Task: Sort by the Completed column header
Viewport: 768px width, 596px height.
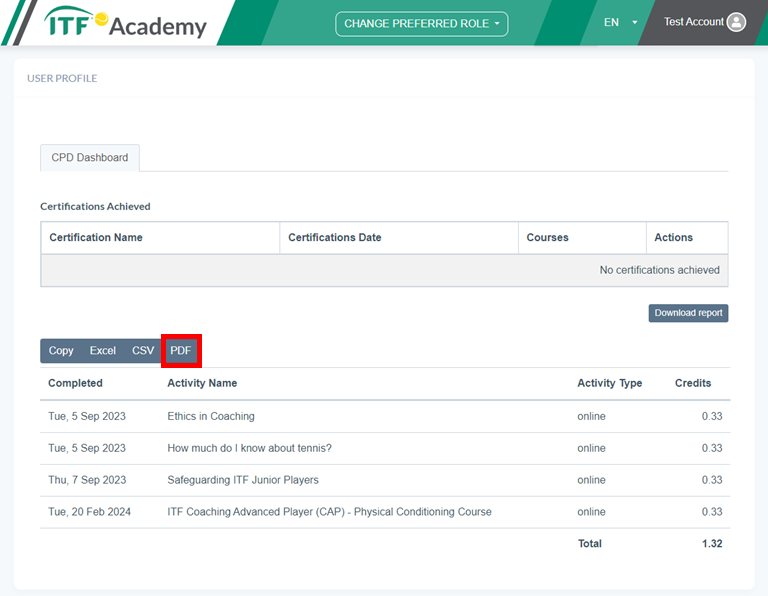Action: (x=75, y=383)
